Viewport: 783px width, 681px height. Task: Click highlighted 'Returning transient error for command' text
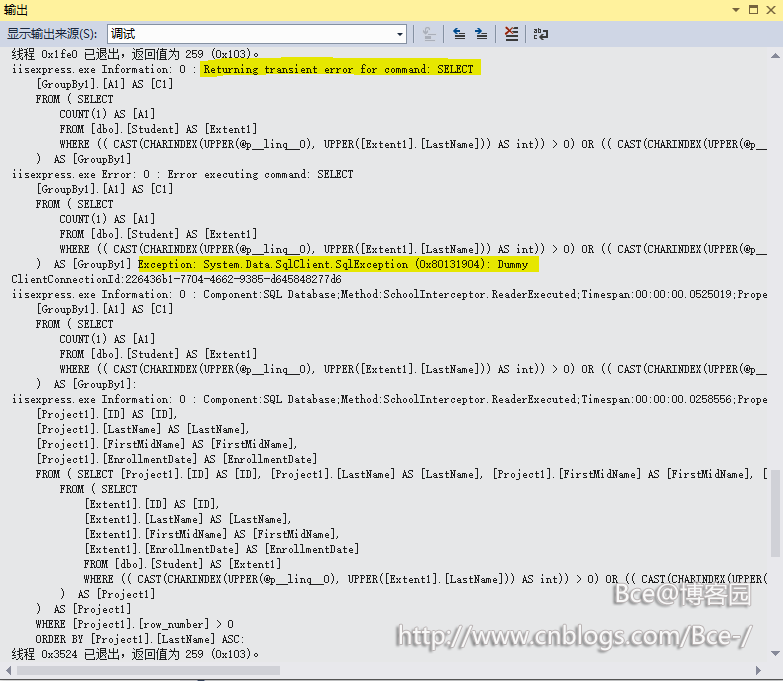tap(338, 69)
